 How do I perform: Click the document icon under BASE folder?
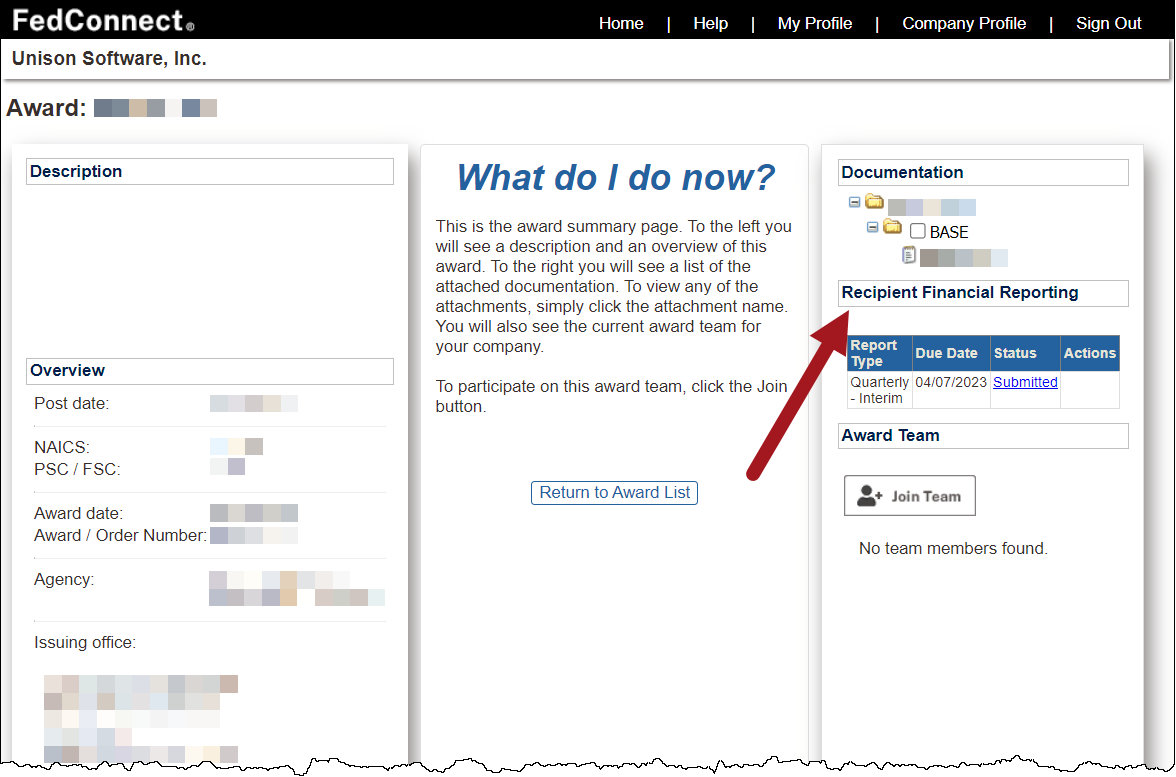point(909,255)
